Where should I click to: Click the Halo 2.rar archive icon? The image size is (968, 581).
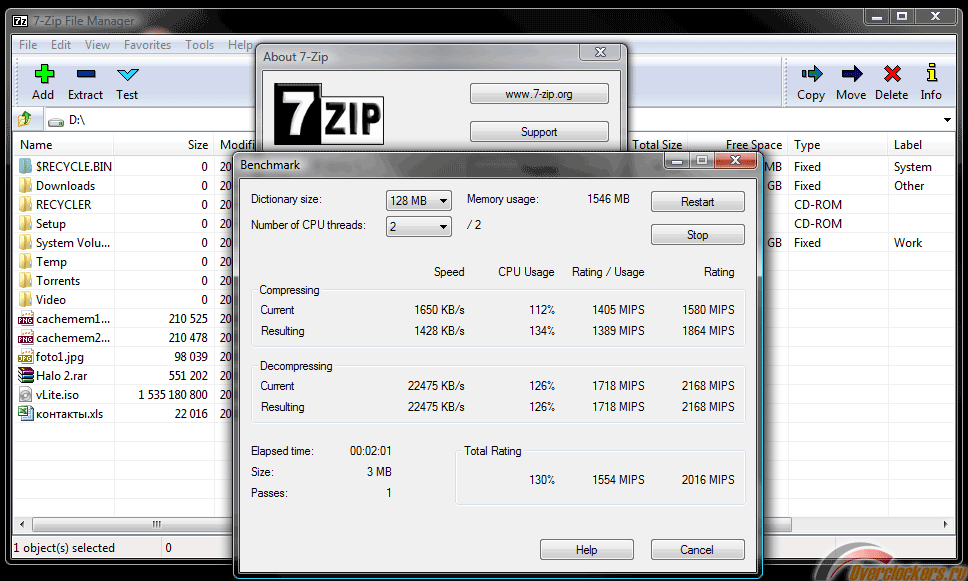tap(25, 375)
